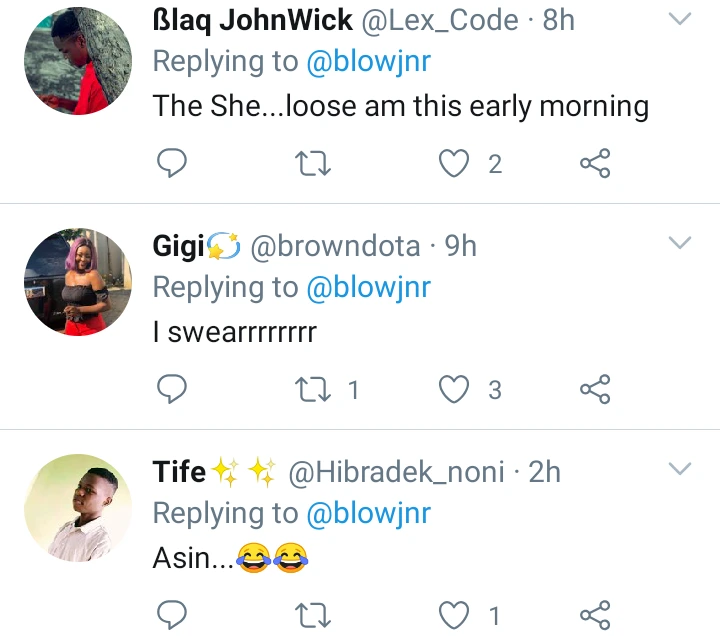
Task: Reply to Blaq JohnWick's tweet
Action: pos(172,163)
